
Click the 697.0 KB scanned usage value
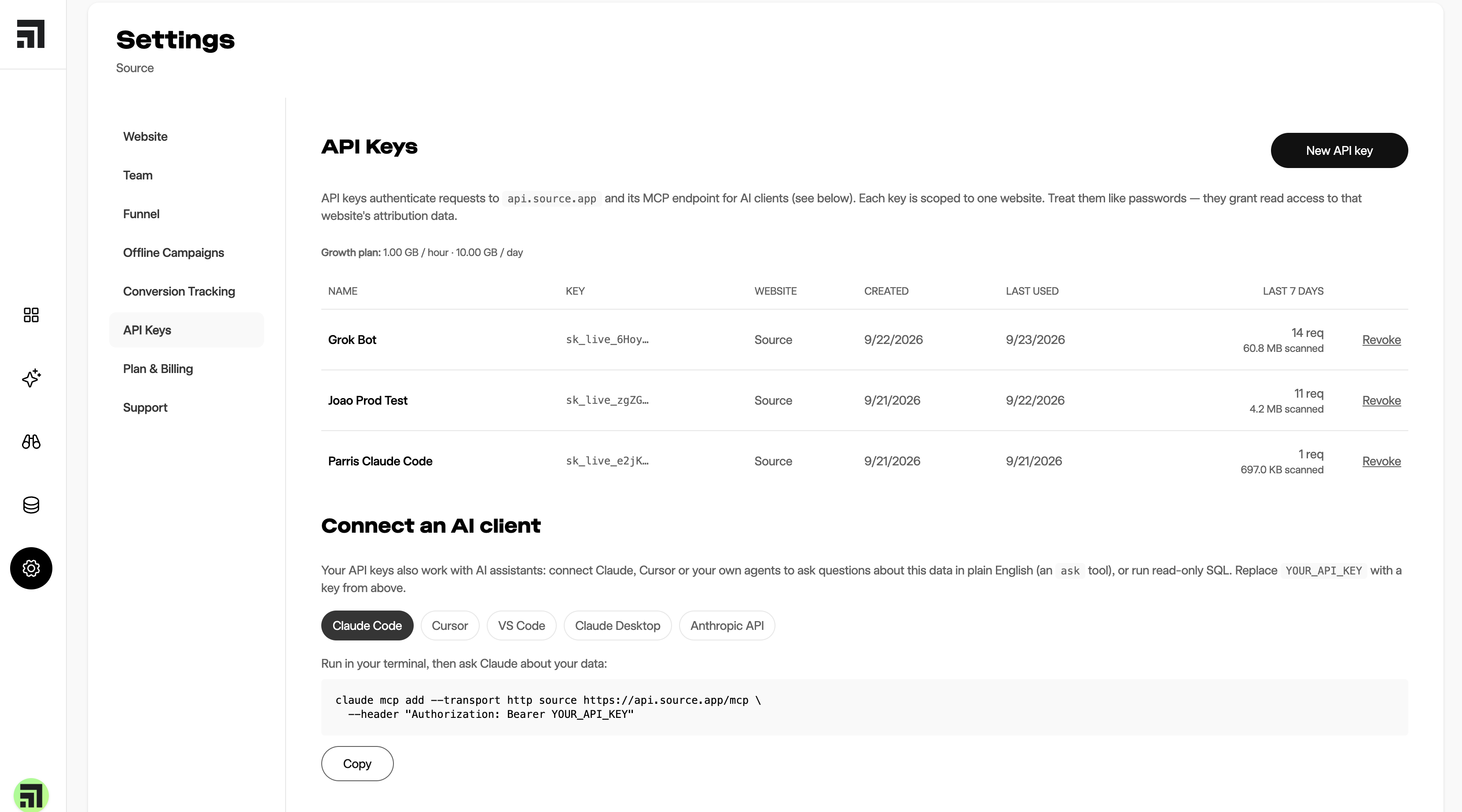point(1282,470)
